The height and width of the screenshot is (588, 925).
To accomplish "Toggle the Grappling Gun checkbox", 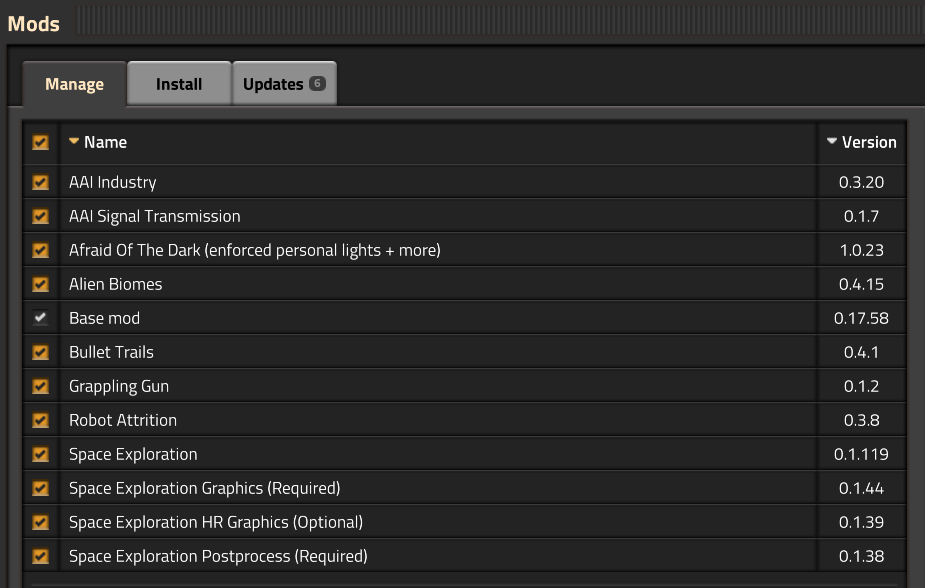I will coord(40,386).
